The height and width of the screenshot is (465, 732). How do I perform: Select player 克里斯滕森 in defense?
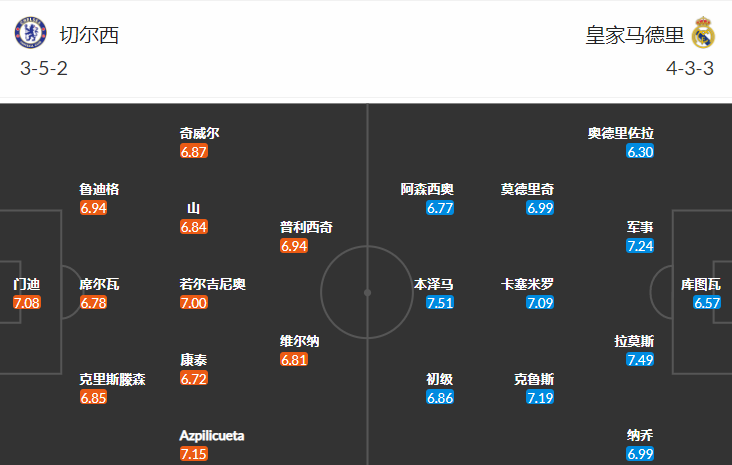tap(113, 379)
